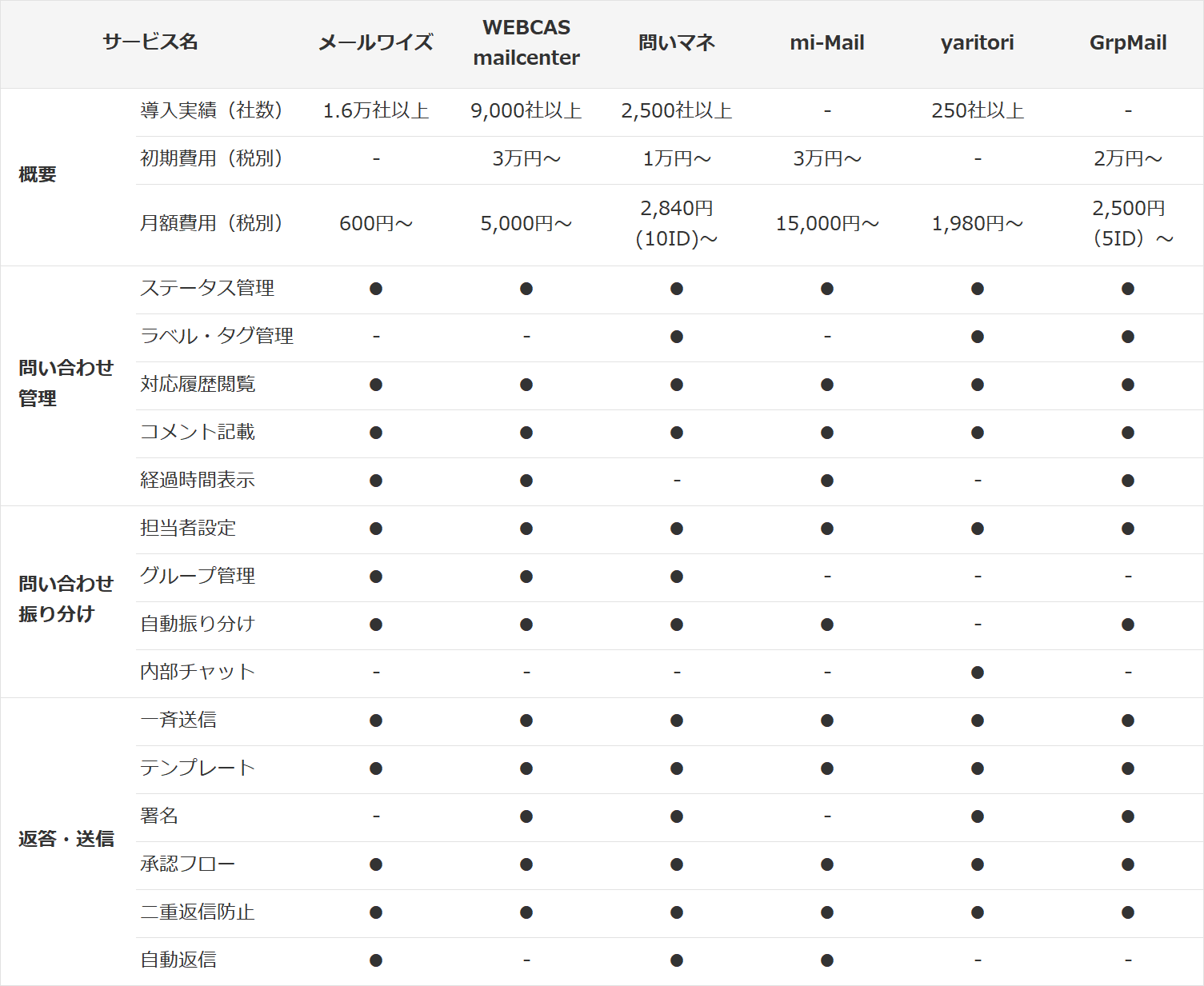Click the 二重返信防止 row label

[x=197, y=912]
